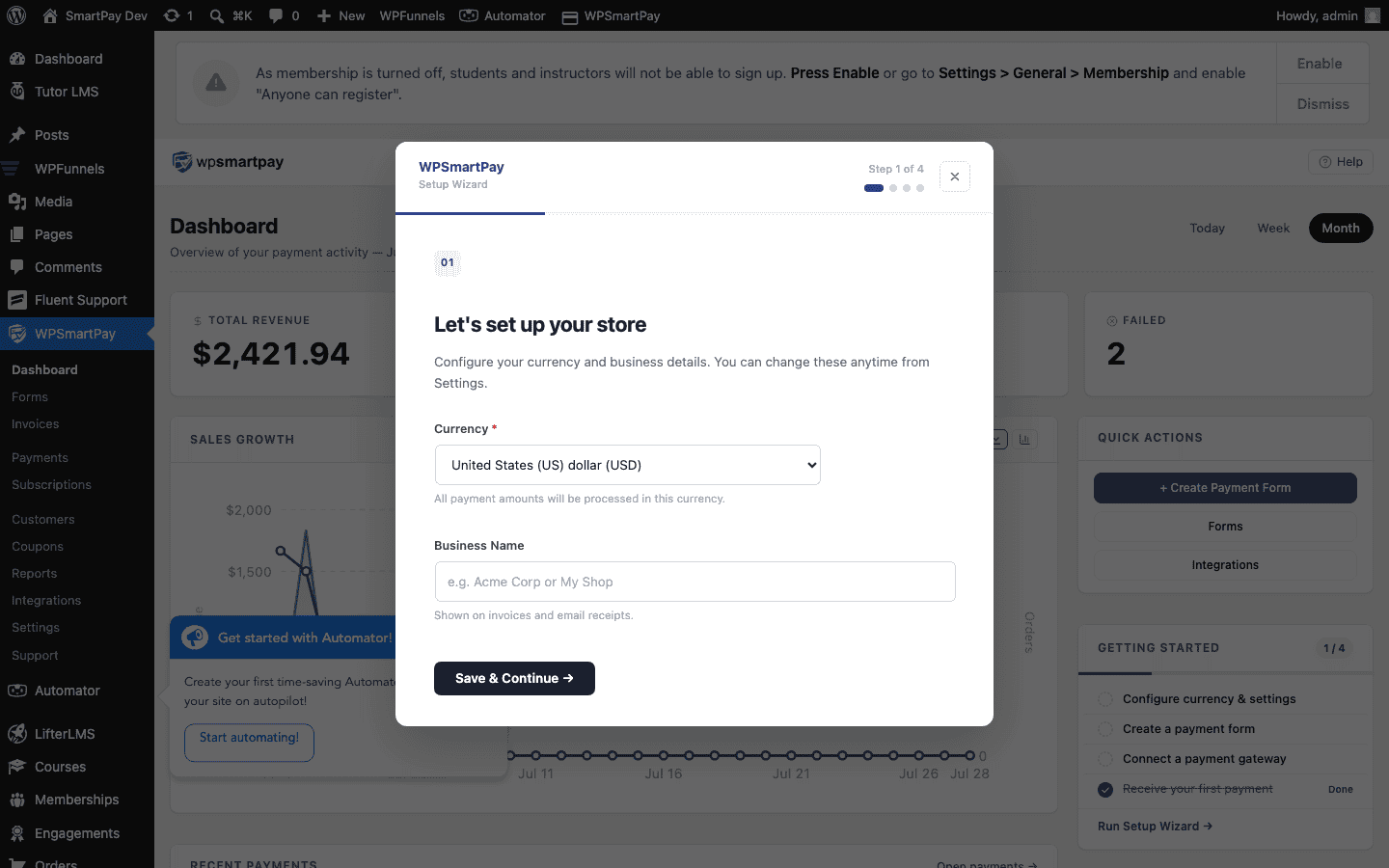Open Integrations submenu item in sidebar
The image size is (1389, 868).
point(46,601)
